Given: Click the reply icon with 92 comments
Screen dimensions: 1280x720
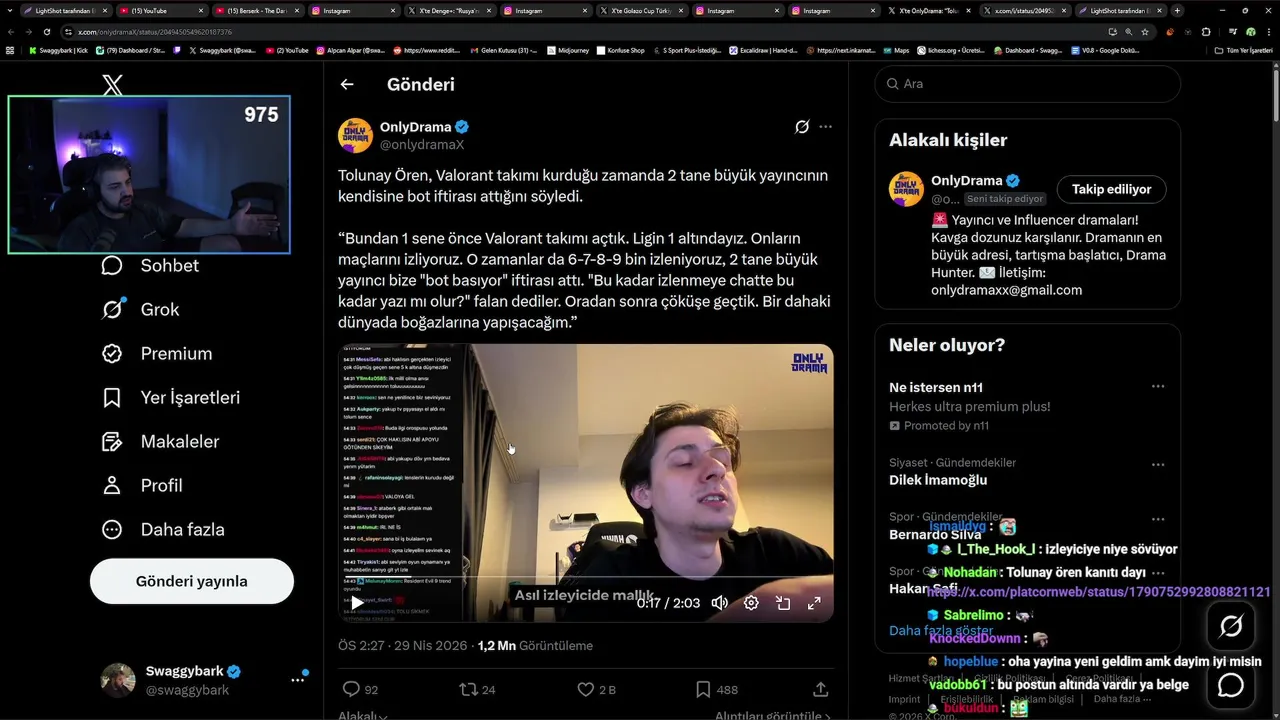Looking at the screenshot, I should click(351, 689).
